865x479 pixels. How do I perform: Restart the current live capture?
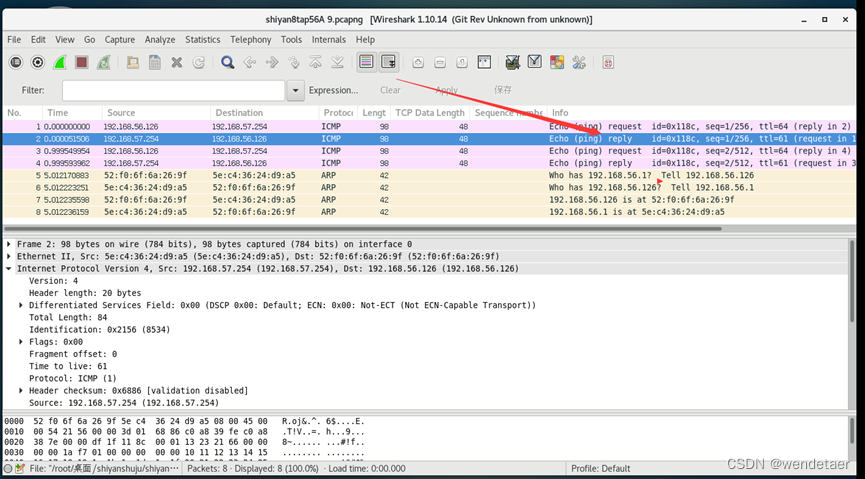(x=104, y=62)
